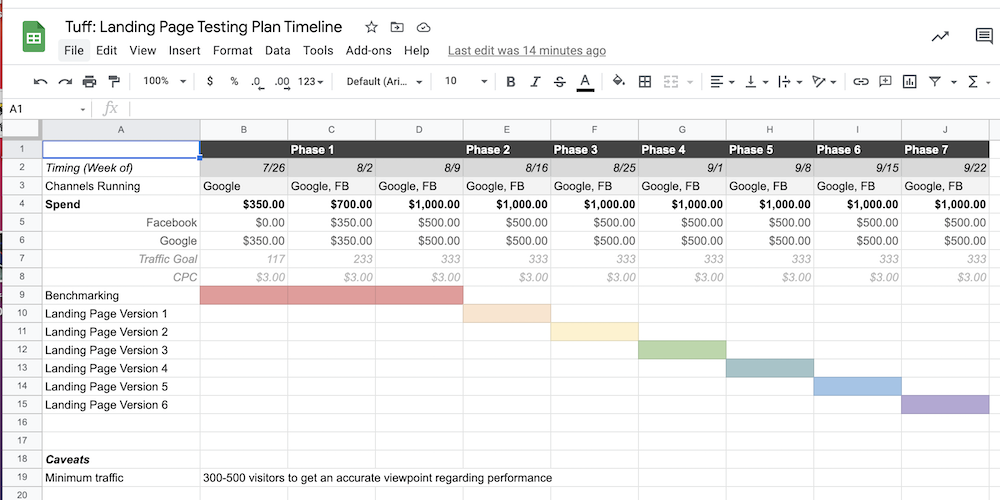Click the Insert chart icon
1000x500 pixels.
click(909, 82)
